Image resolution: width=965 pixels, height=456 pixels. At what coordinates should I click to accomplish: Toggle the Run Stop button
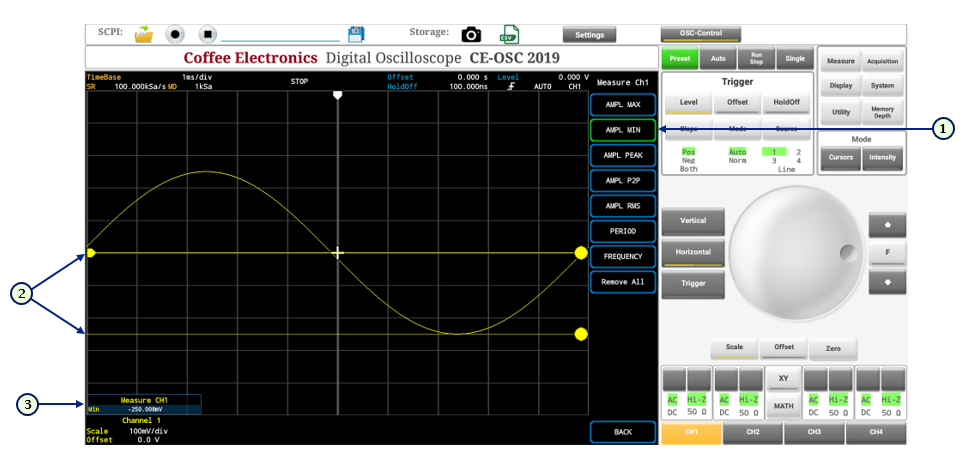tap(757, 58)
